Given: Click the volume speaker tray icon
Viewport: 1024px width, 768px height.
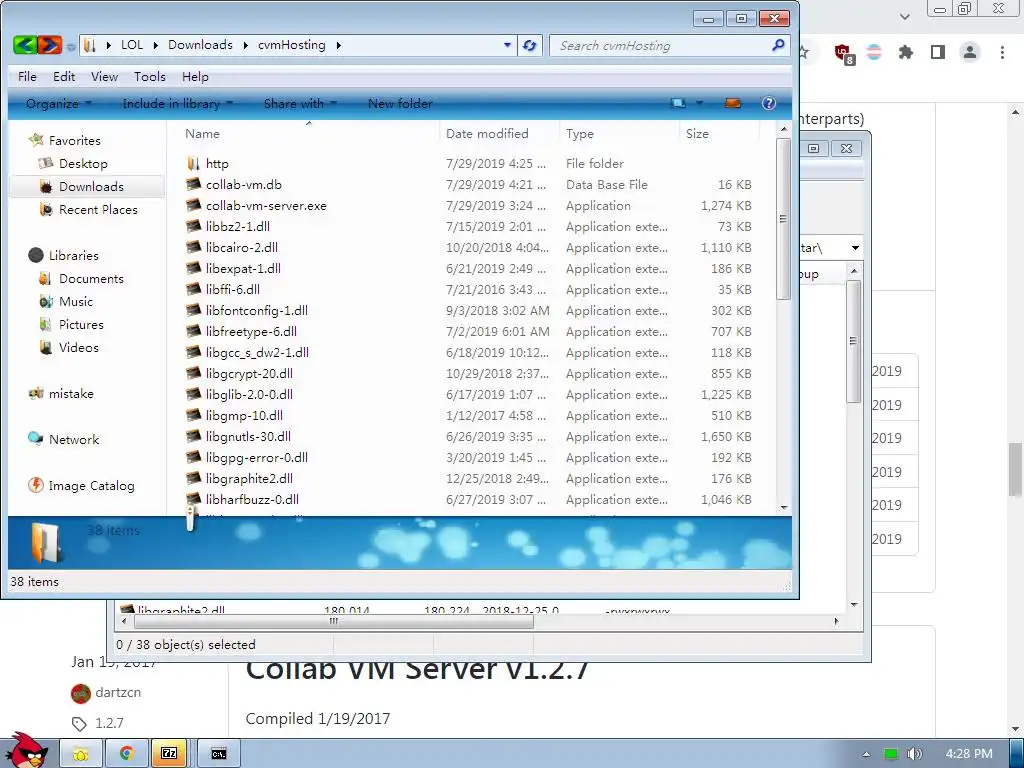Looking at the screenshot, I should click(x=915, y=754).
